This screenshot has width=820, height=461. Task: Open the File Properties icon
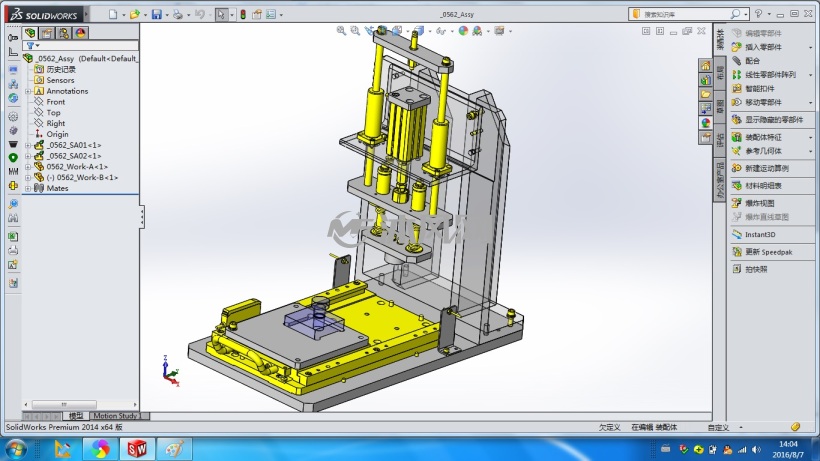[257, 15]
